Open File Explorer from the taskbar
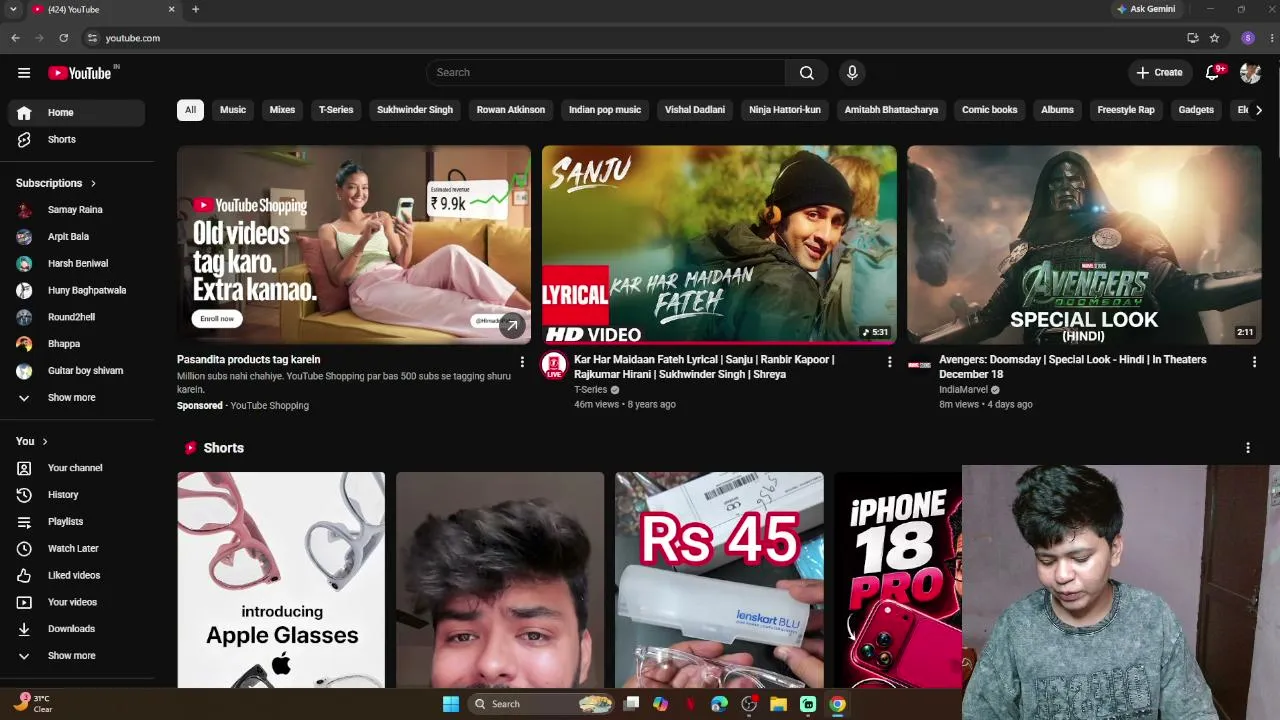1280x720 pixels. point(778,704)
